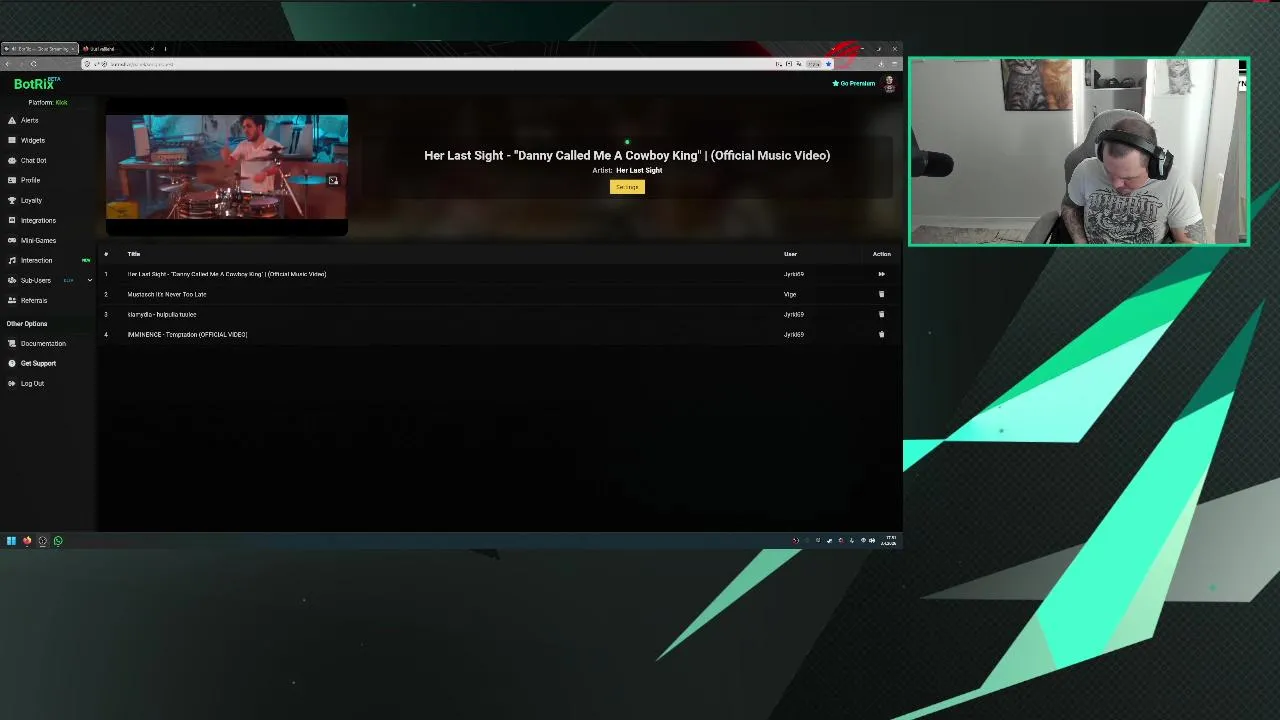This screenshot has width=1280, height=720.
Task: Delete klamydia - huipulla tuulee from queue
Action: click(x=881, y=314)
